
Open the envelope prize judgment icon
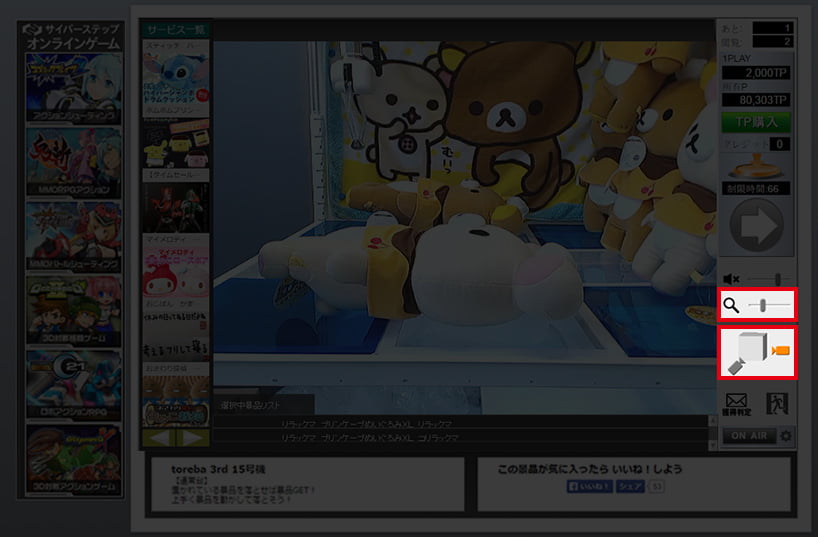tap(736, 404)
